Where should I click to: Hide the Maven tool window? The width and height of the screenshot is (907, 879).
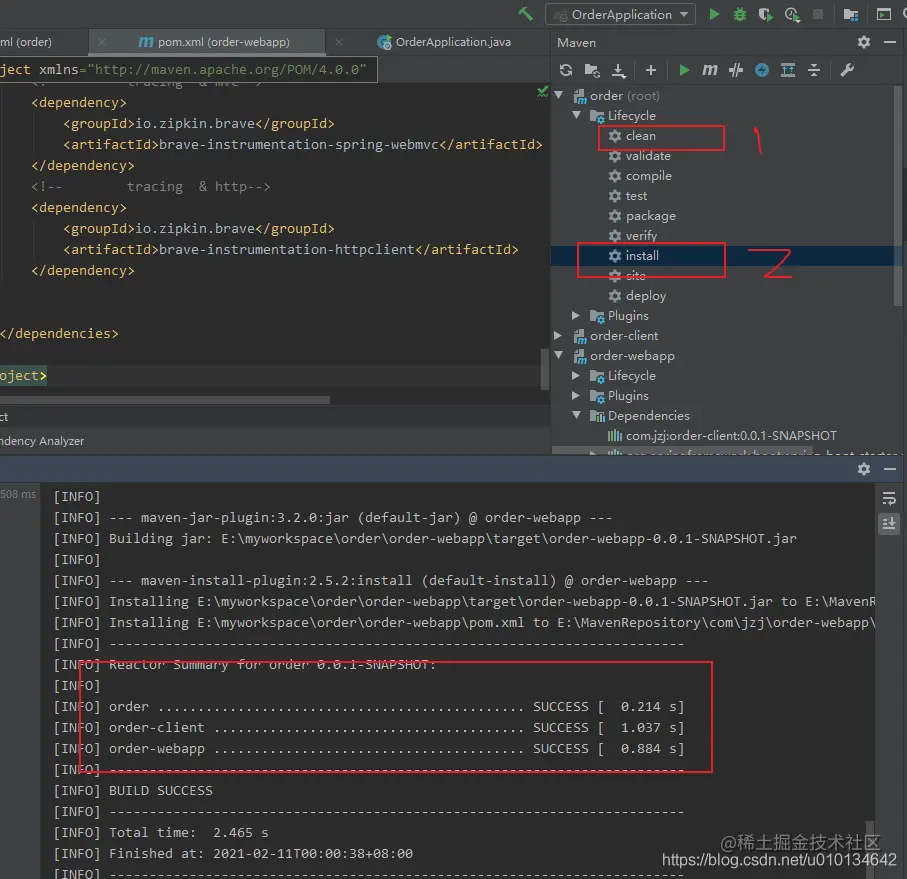point(890,42)
